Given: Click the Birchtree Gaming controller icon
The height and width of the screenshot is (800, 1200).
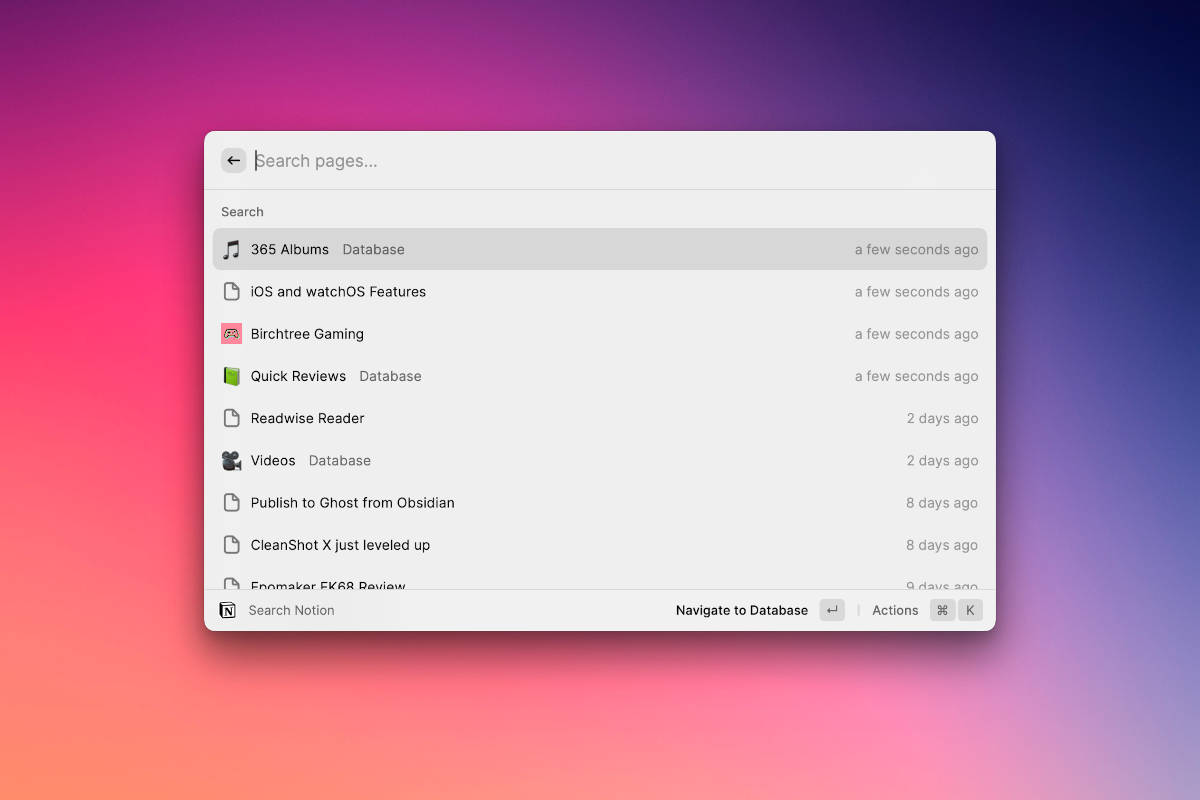Looking at the screenshot, I should pyautogui.click(x=231, y=334).
